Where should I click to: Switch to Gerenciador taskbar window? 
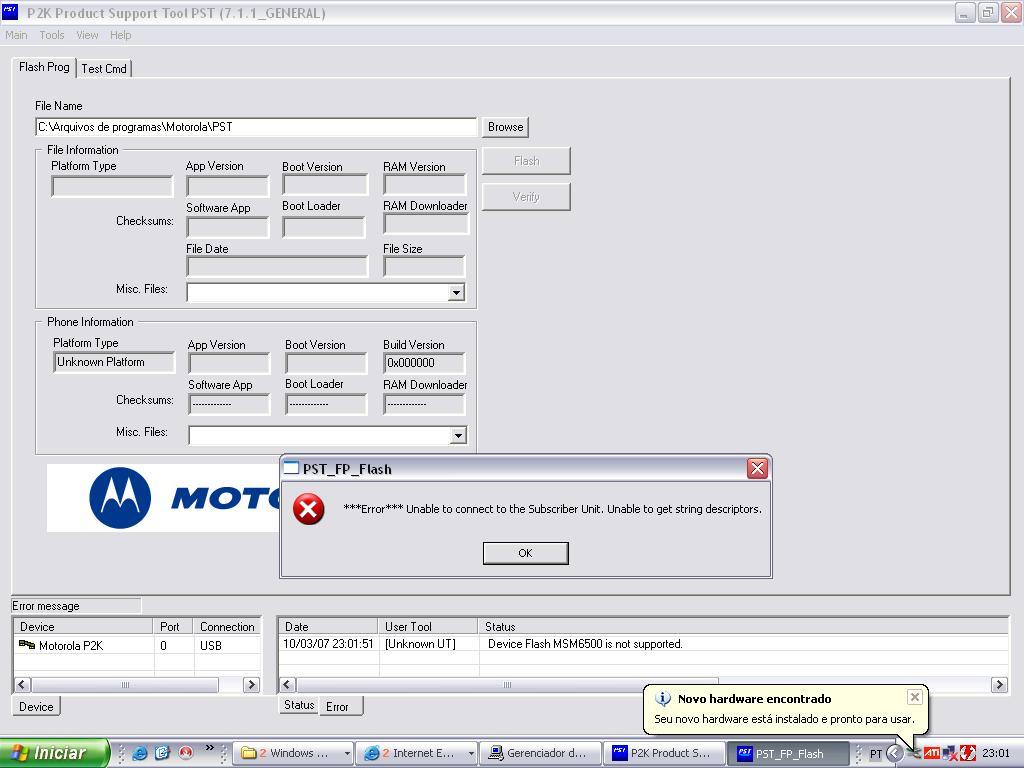click(540, 753)
